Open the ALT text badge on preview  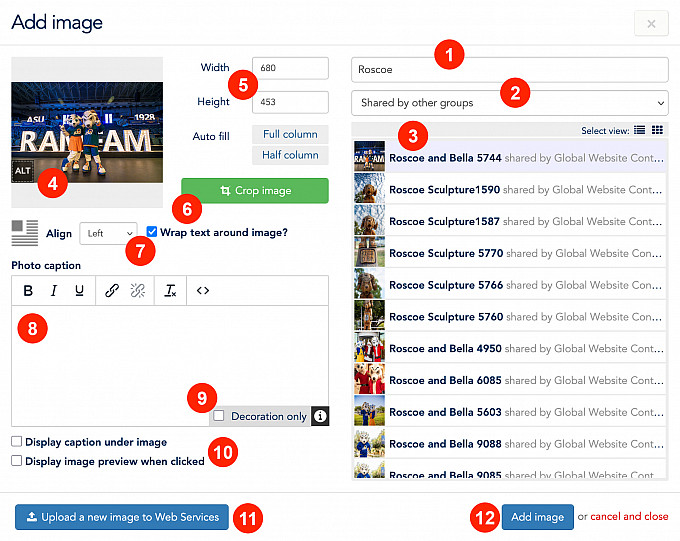22,171
